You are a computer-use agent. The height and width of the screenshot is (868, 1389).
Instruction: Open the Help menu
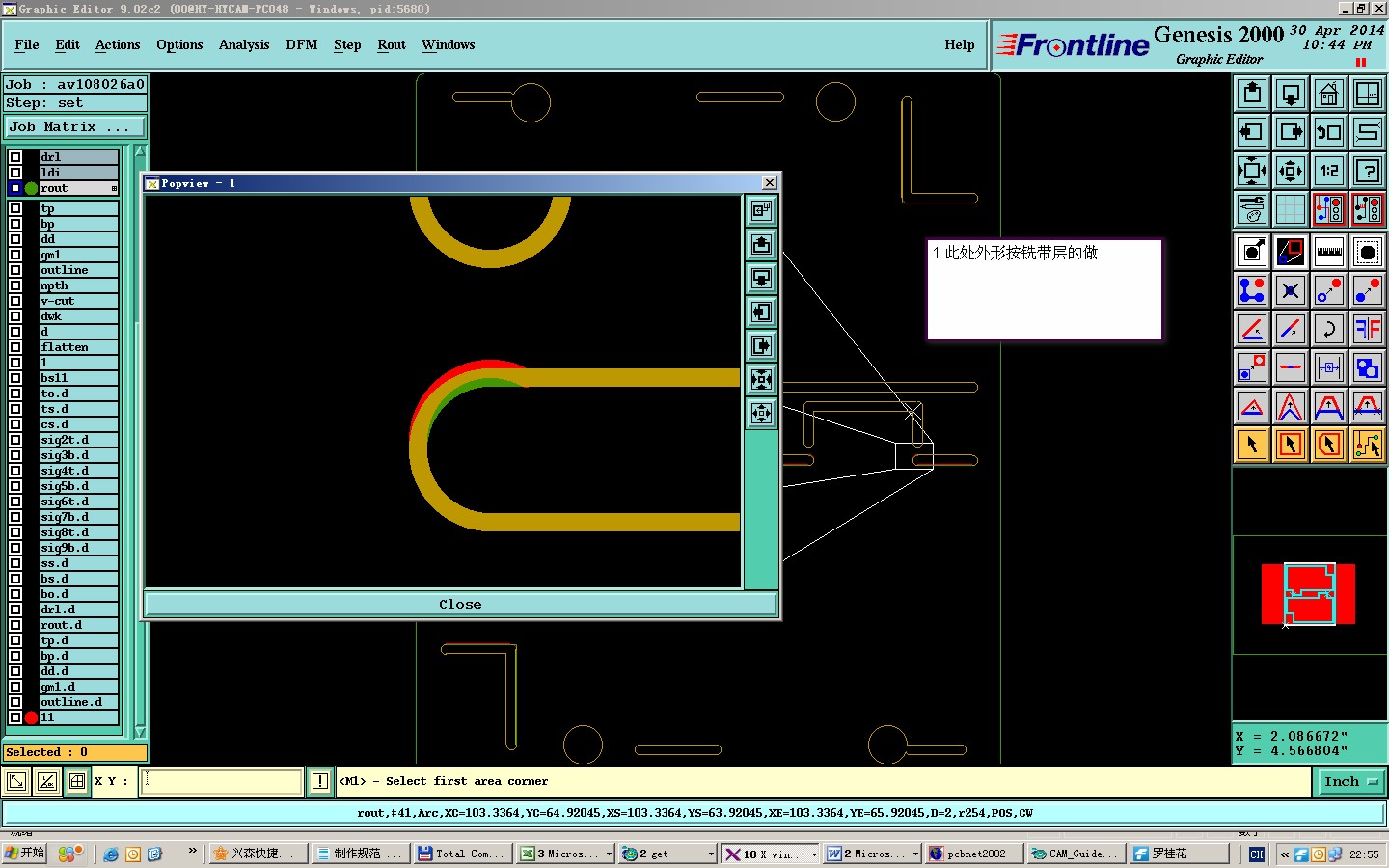[x=960, y=45]
